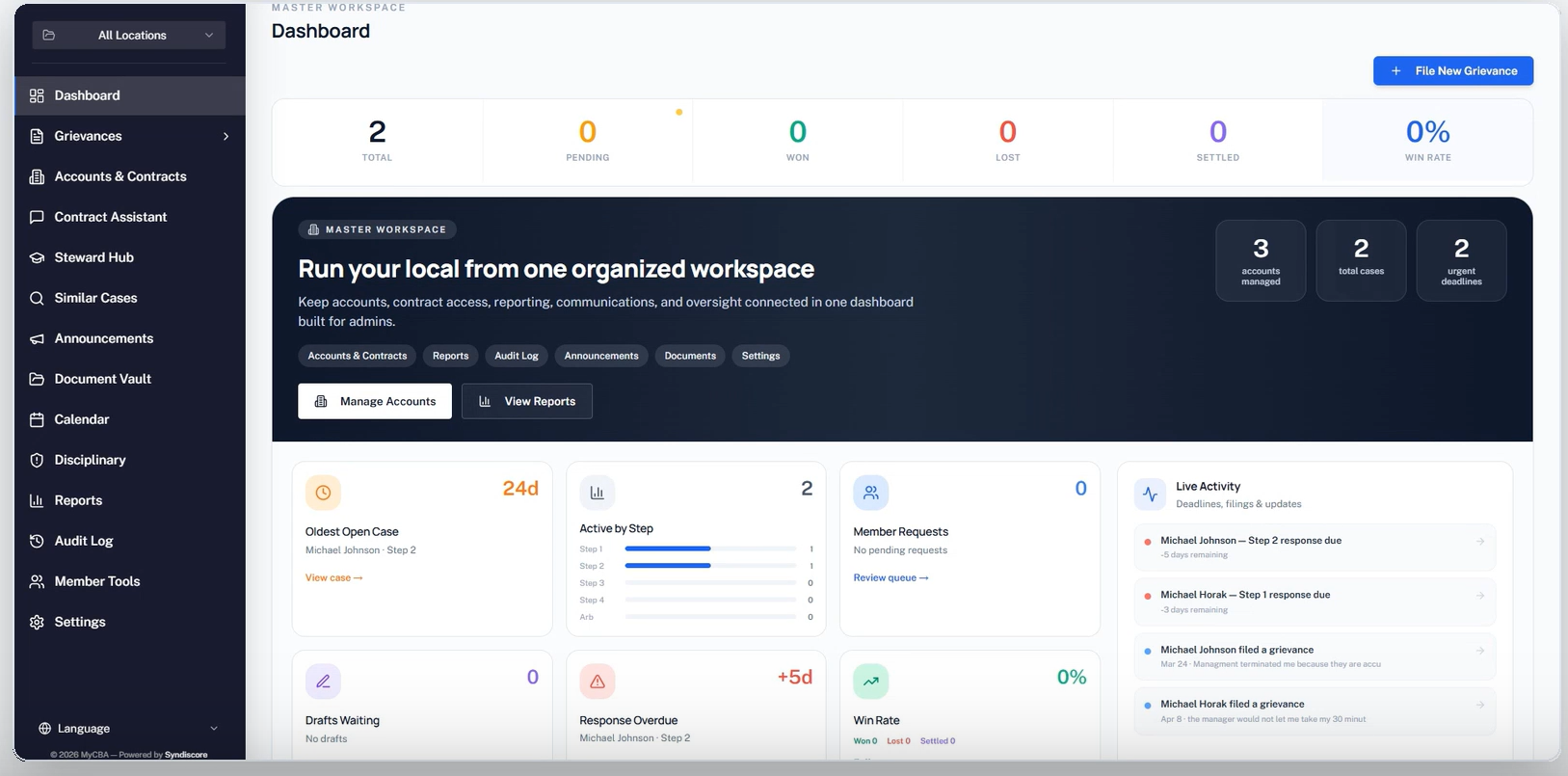Screen dimensions: 1568x776
Task: Open the View case link
Action: click(333, 577)
